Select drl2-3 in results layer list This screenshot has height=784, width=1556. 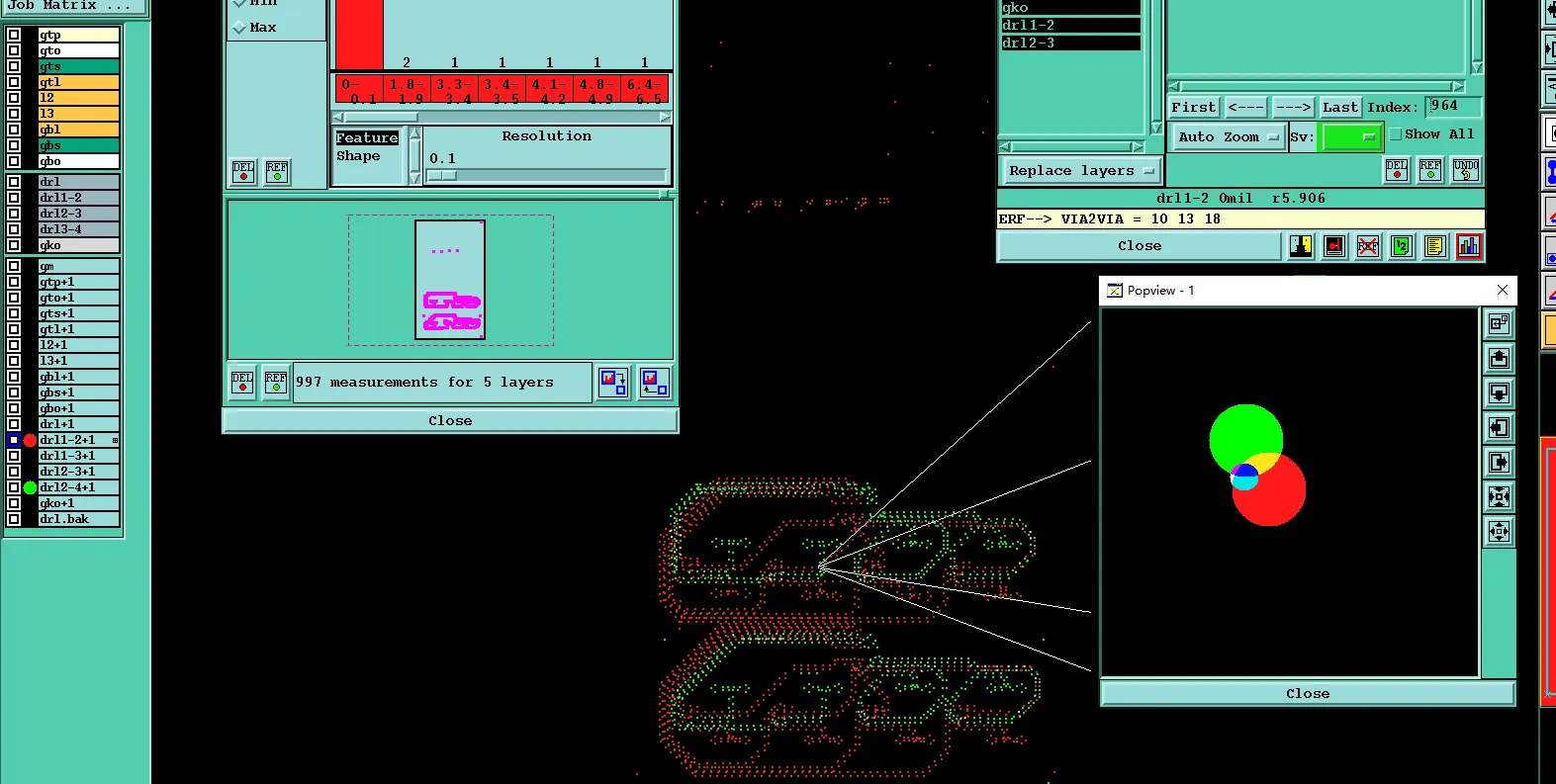coord(1070,44)
